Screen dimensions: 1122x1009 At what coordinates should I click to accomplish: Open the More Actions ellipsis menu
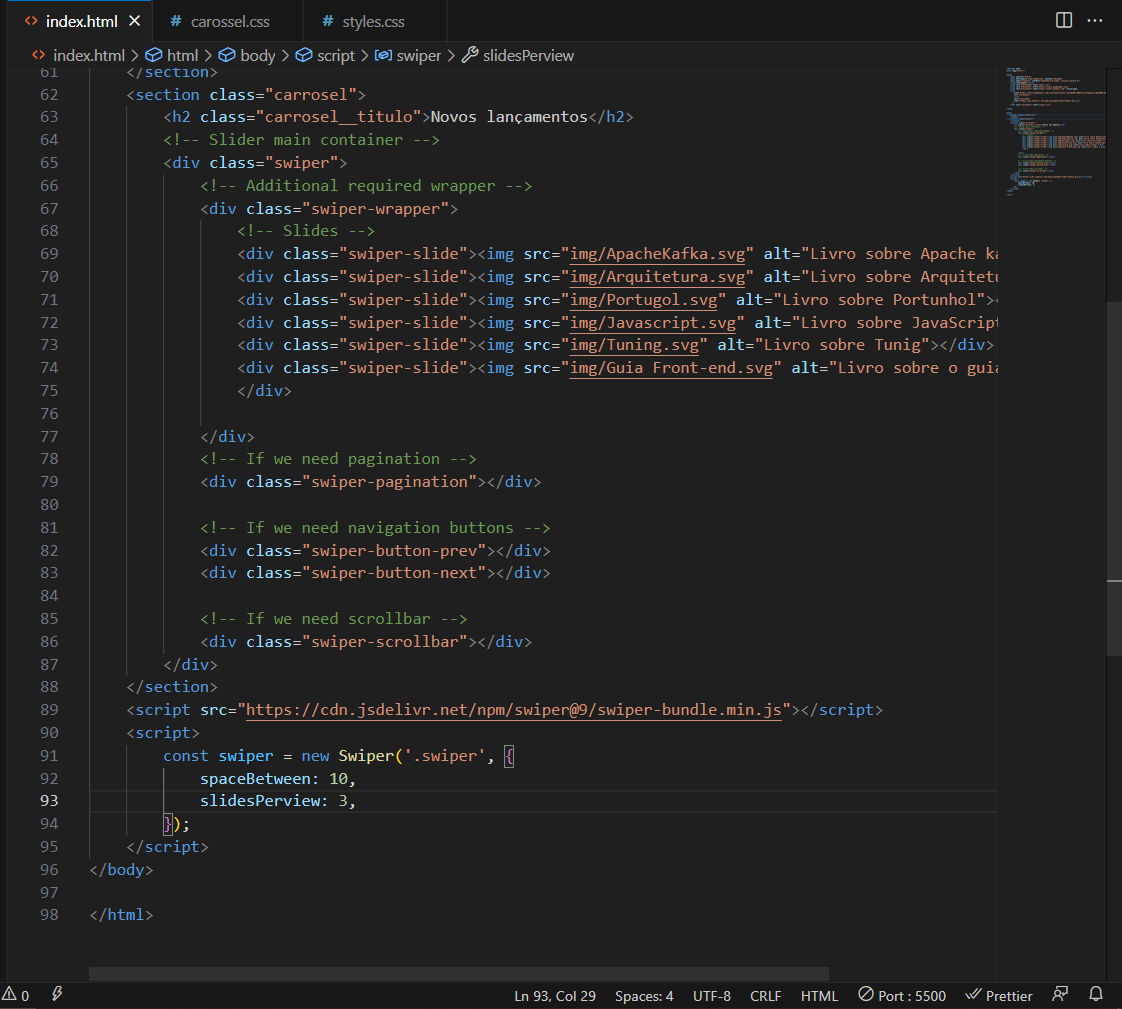(1094, 20)
